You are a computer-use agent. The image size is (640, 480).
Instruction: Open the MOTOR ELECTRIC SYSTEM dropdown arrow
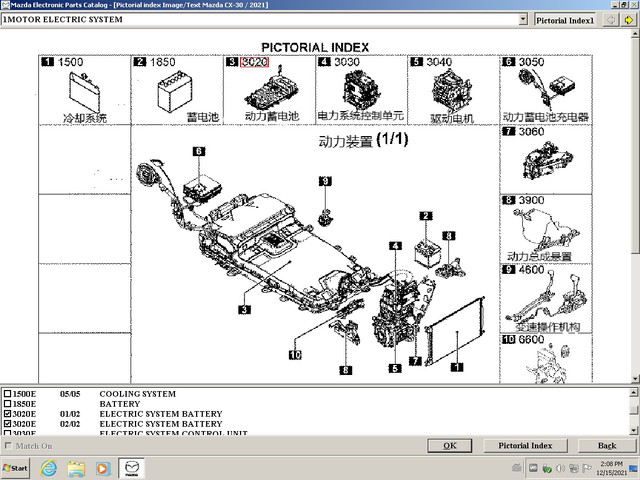coord(523,19)
